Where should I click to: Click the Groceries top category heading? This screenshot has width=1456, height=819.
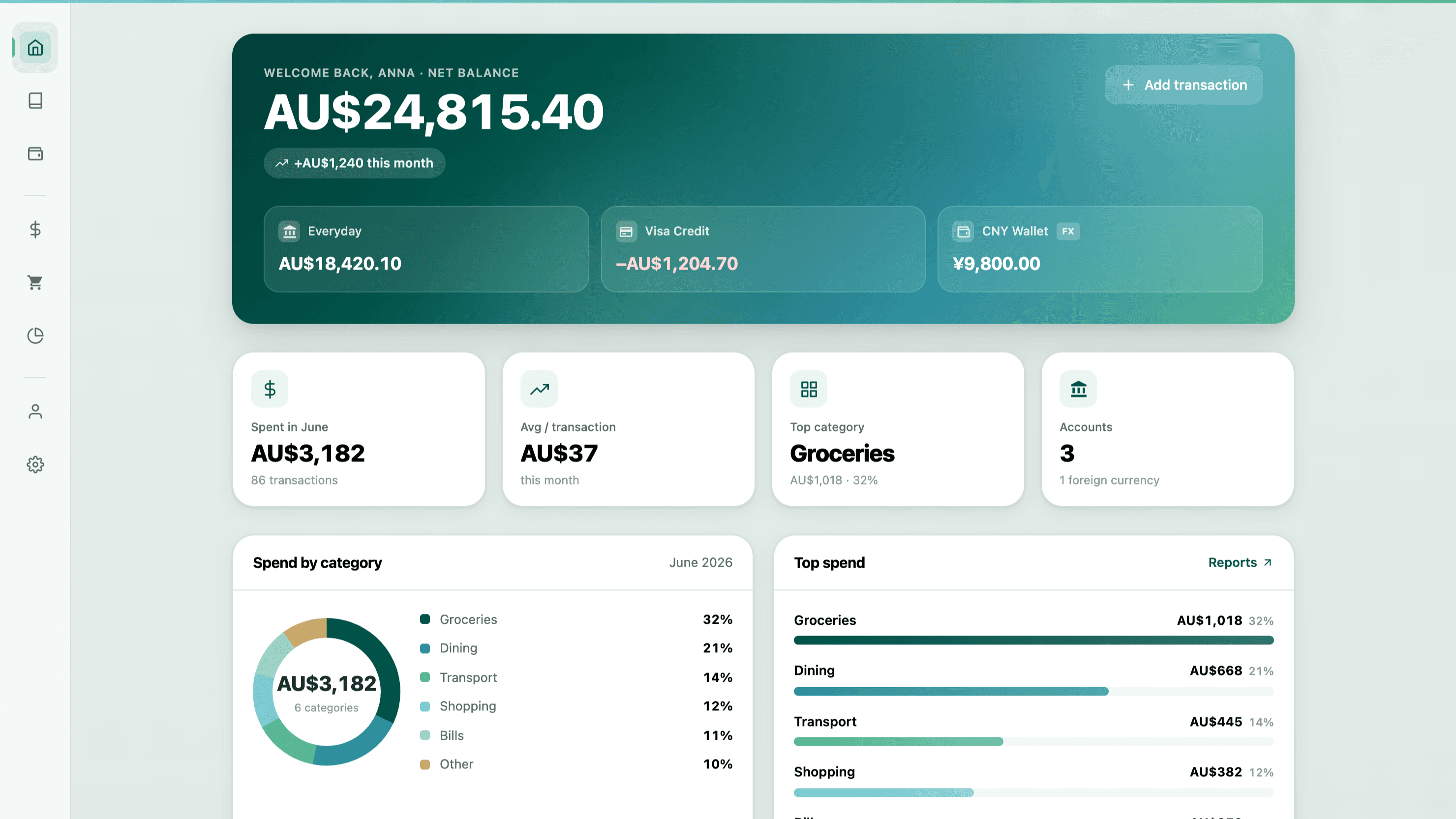click(842, 454)
